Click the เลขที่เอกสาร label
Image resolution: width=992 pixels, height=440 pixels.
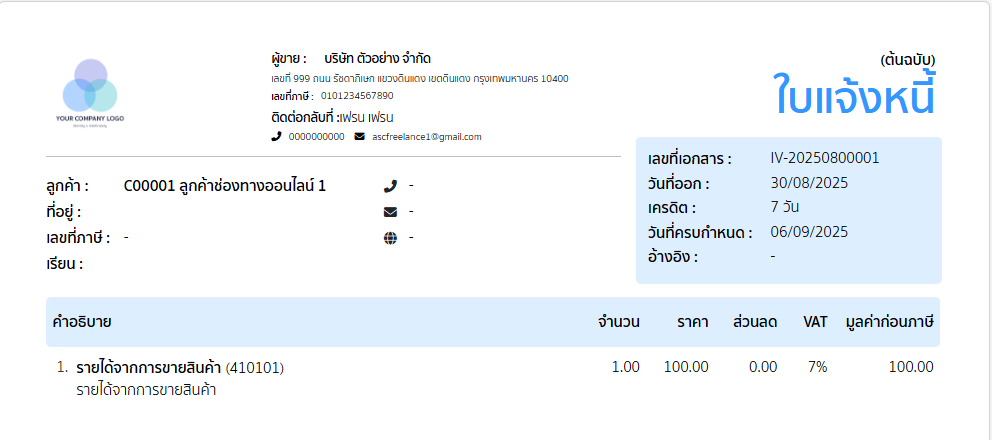point(690,159)
